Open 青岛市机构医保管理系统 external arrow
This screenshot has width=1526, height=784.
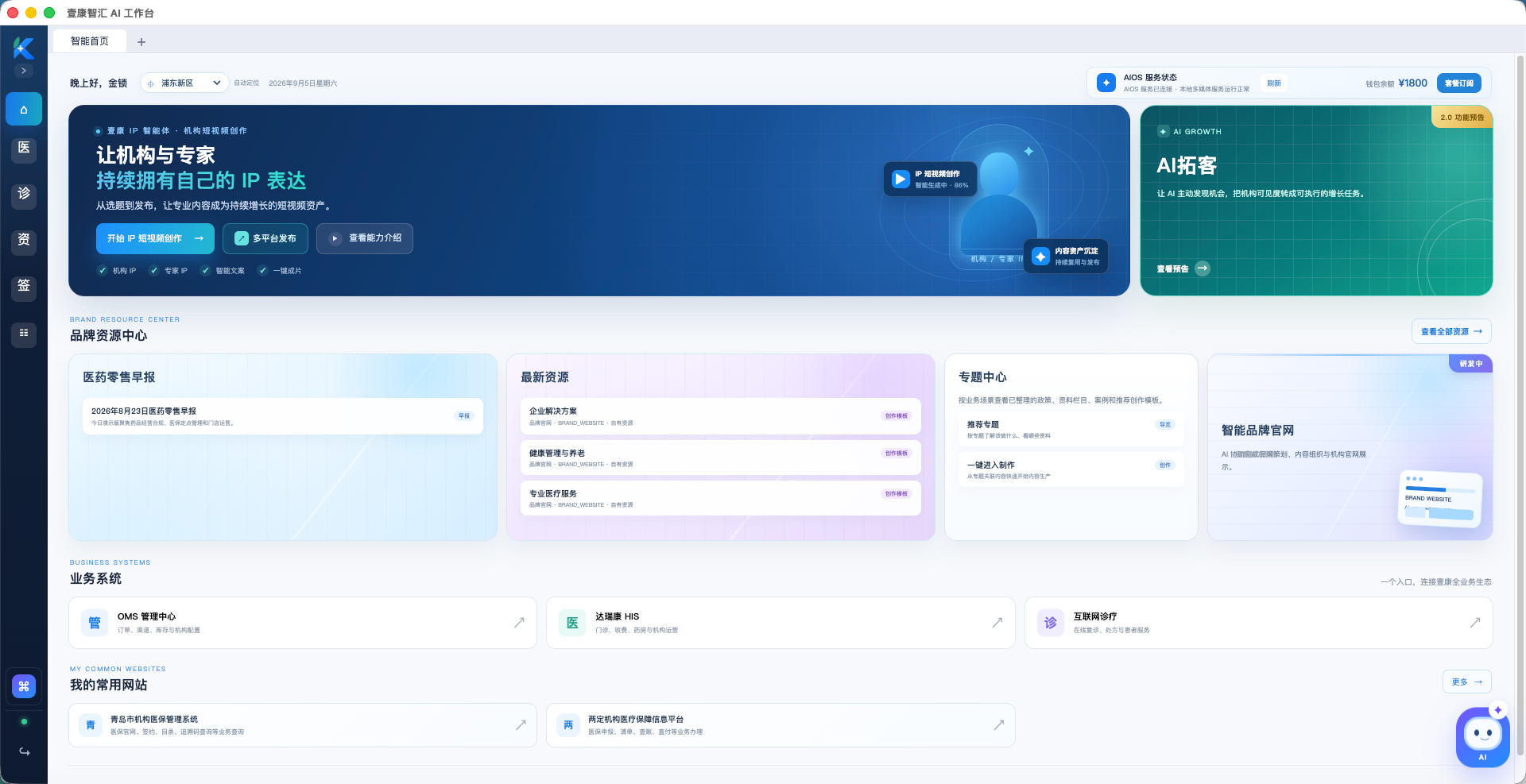[521, 724]
